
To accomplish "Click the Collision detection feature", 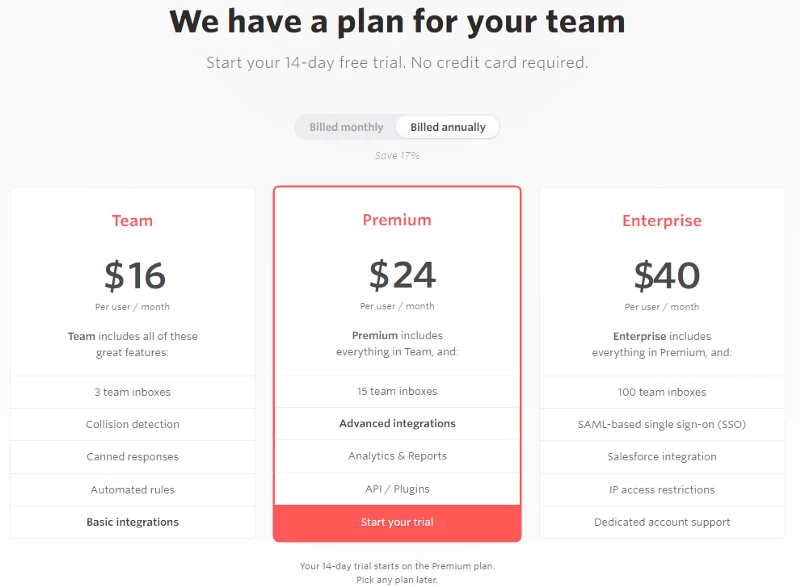I will coord(131,424).
